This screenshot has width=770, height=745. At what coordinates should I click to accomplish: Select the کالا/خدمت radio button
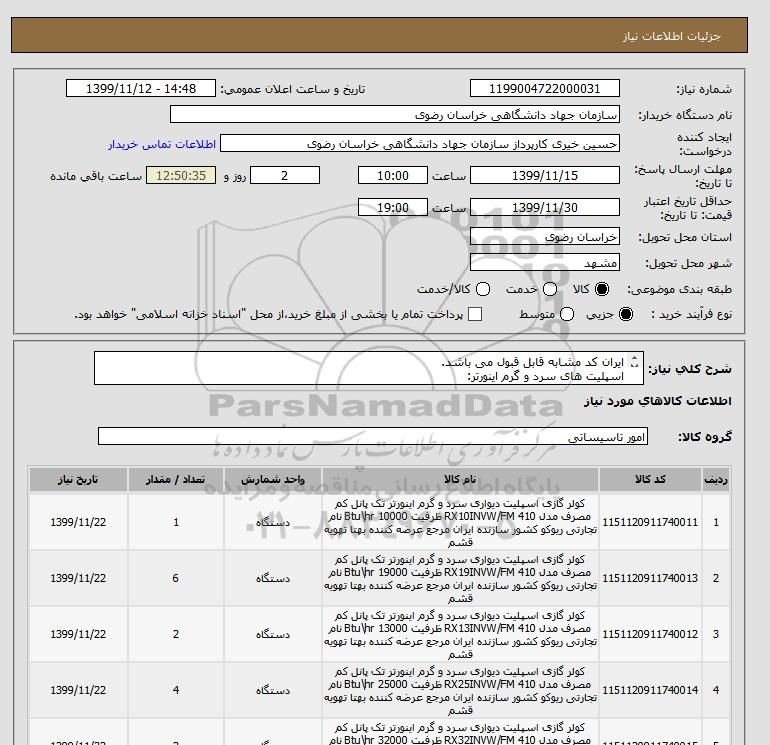coord(483,289)
